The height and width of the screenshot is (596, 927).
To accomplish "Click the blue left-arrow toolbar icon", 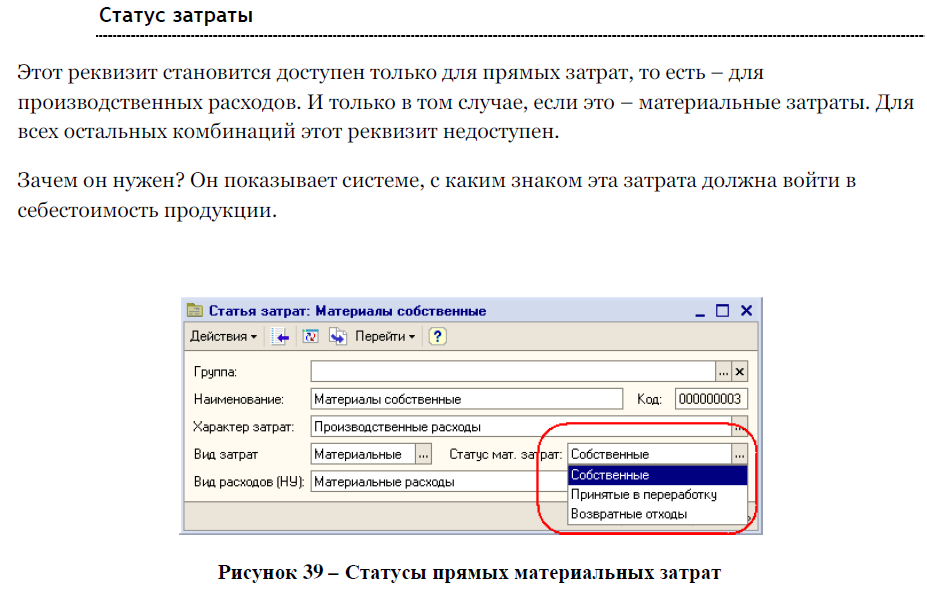I will (x=280, y=337).
